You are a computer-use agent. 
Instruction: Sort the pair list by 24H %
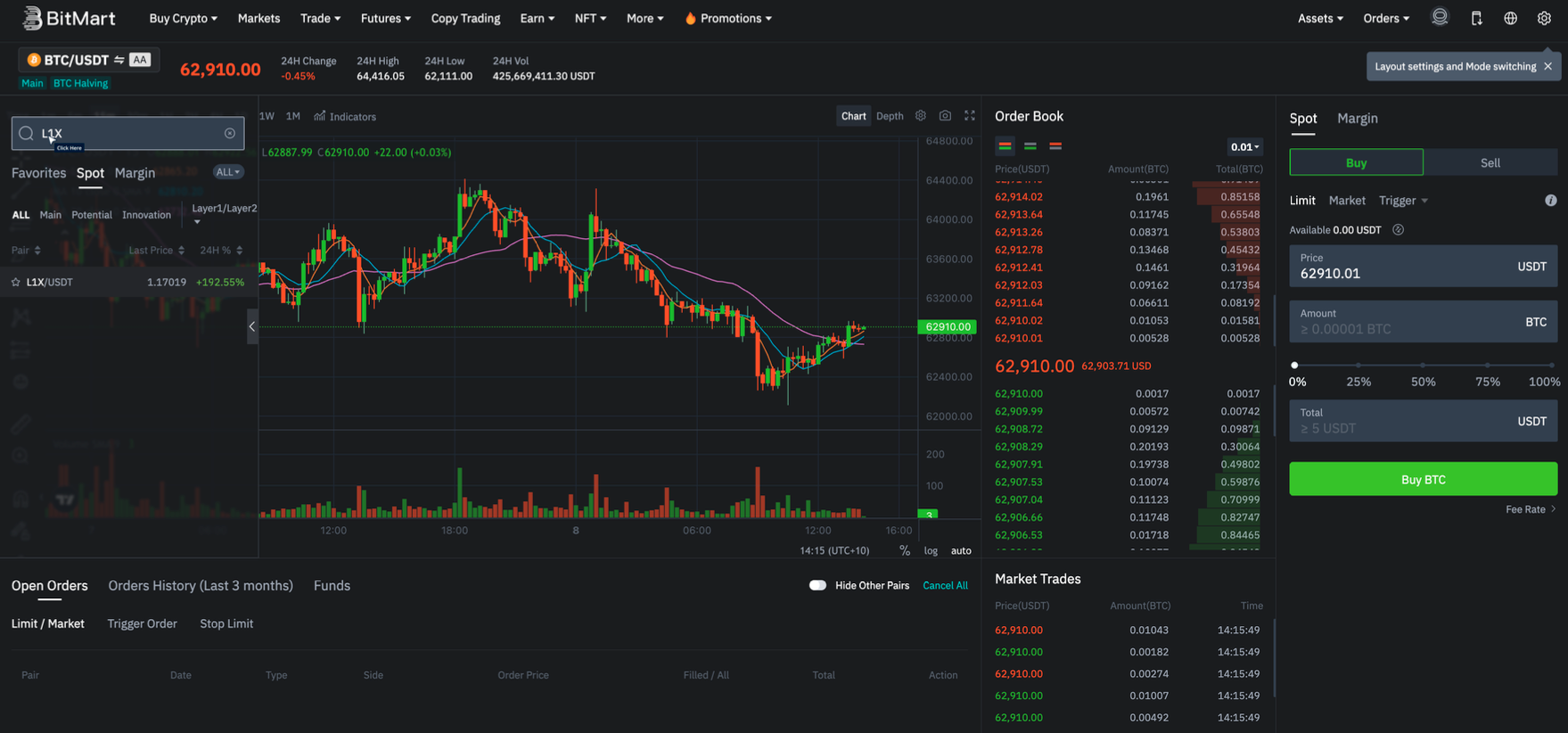pos(221,251)
